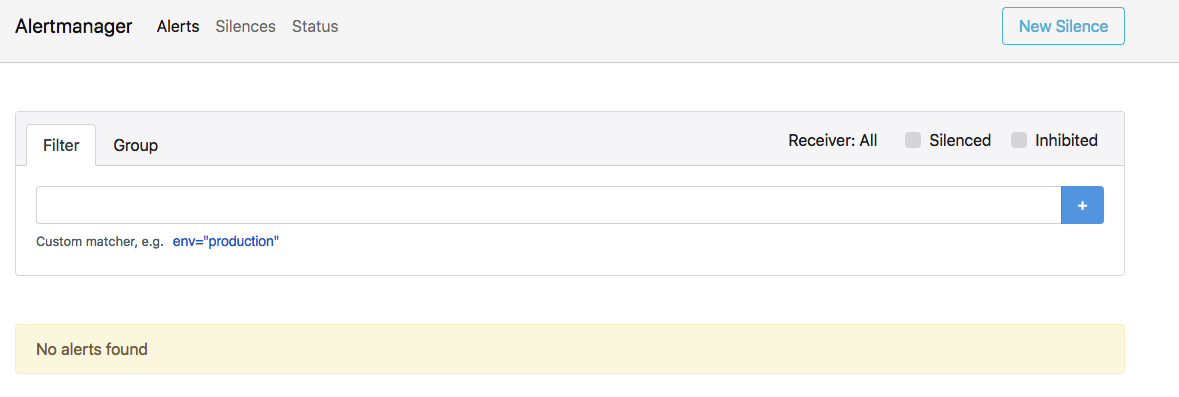Select the No alerts found banner

(570, 349)
